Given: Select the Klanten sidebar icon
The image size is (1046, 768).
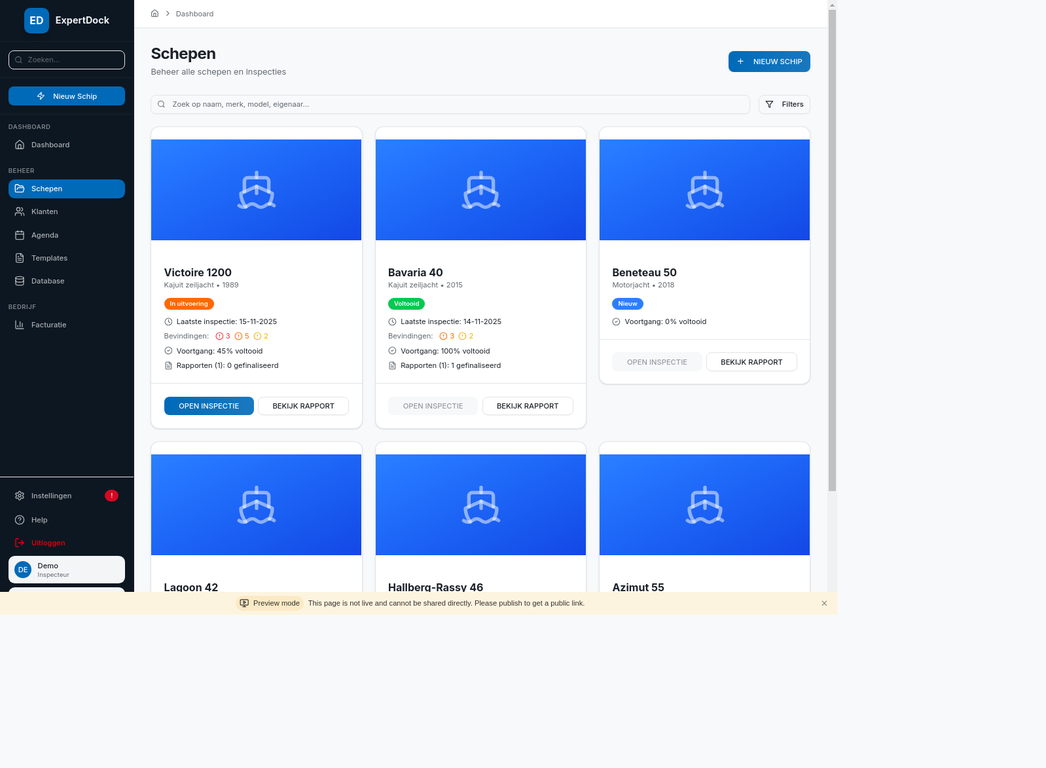Looking at the screenshot, I should point(20,211).
